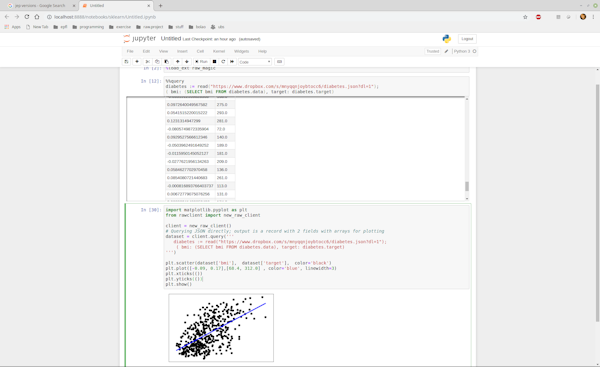Click the Python logo icon
The height and width of the screenshot is (367, 600).
pyautogui.click(x=447, y=39)
